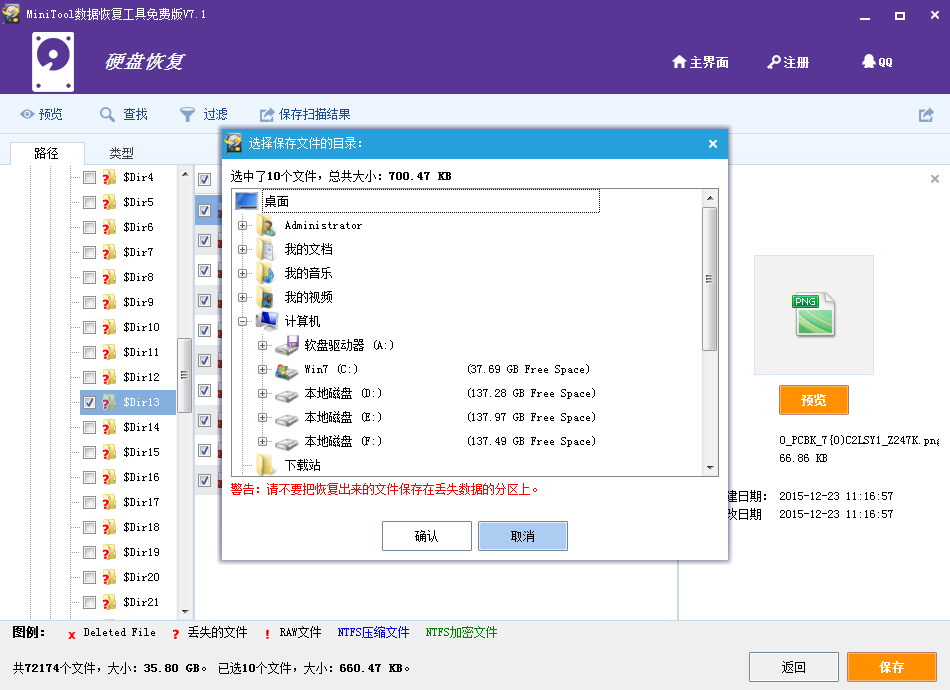
Task: Select the 本地磁盘 (E:) drive icon
Action: pos(287,418)
